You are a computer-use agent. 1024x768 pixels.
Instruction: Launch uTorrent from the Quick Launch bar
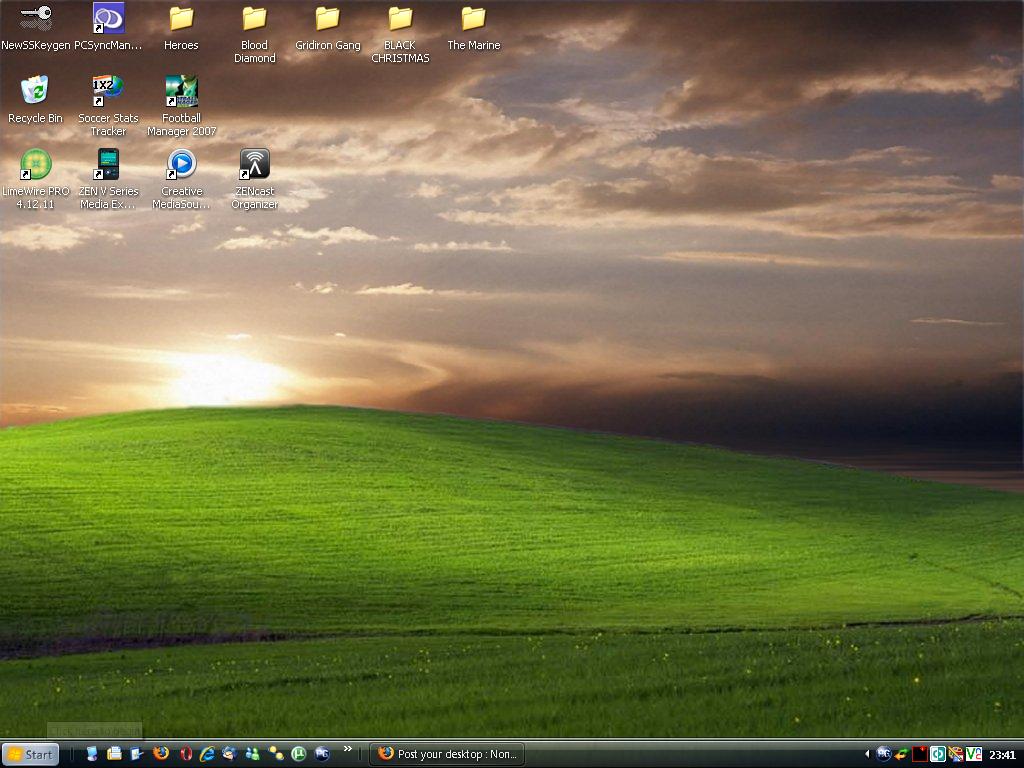click(298, 754)
